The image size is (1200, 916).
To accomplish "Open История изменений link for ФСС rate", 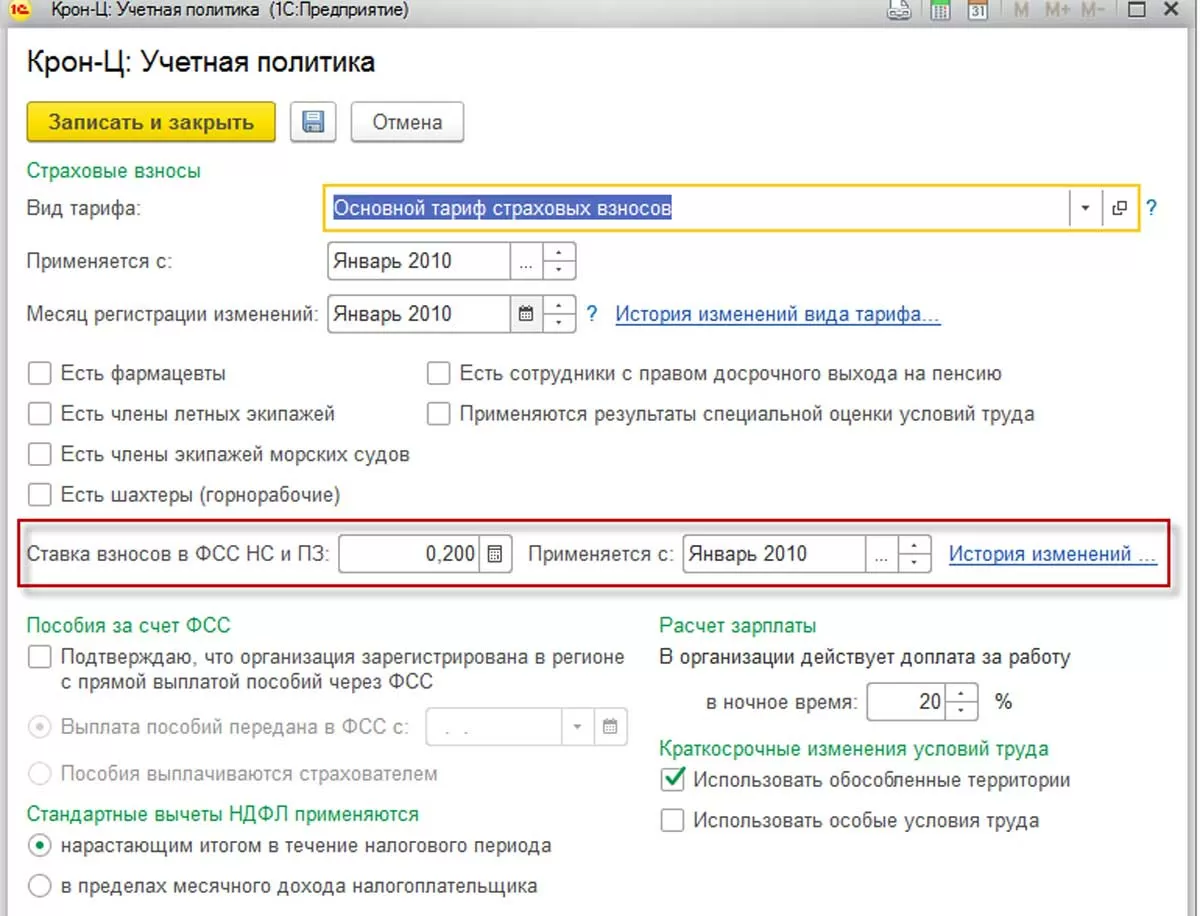I will point(1052,554).
